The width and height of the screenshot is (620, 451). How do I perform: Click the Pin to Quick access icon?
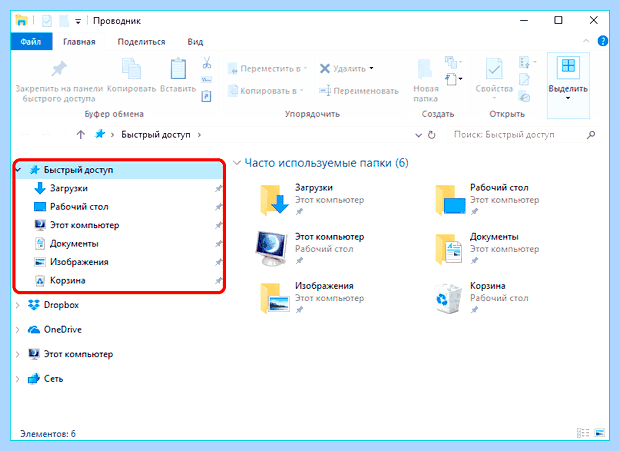tap(59, 69)
